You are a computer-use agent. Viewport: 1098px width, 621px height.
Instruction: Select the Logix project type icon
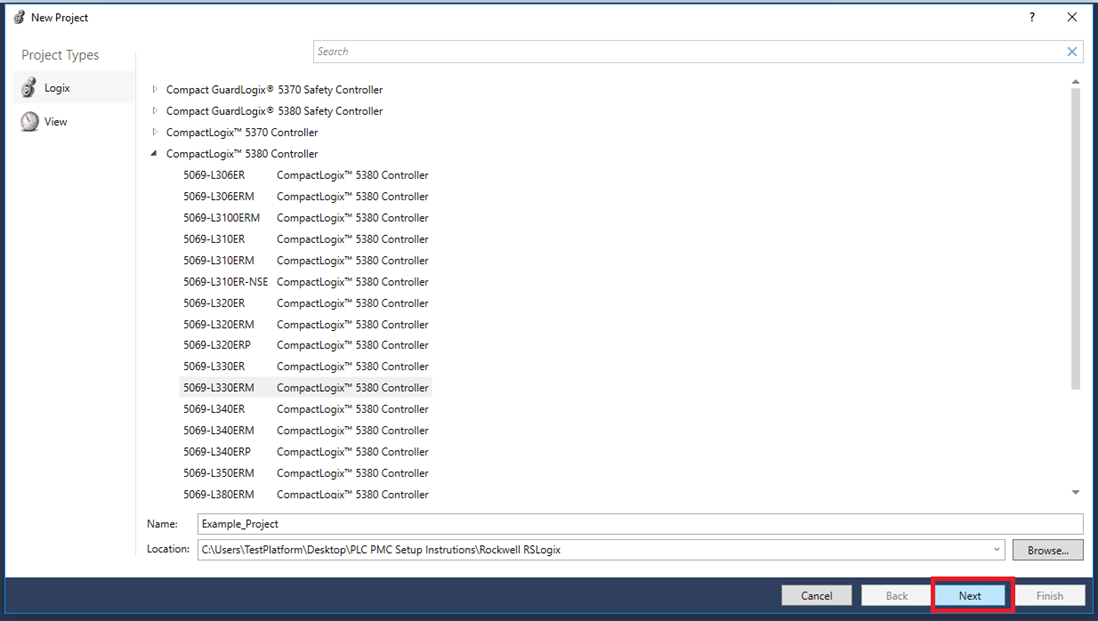(29, 88)
